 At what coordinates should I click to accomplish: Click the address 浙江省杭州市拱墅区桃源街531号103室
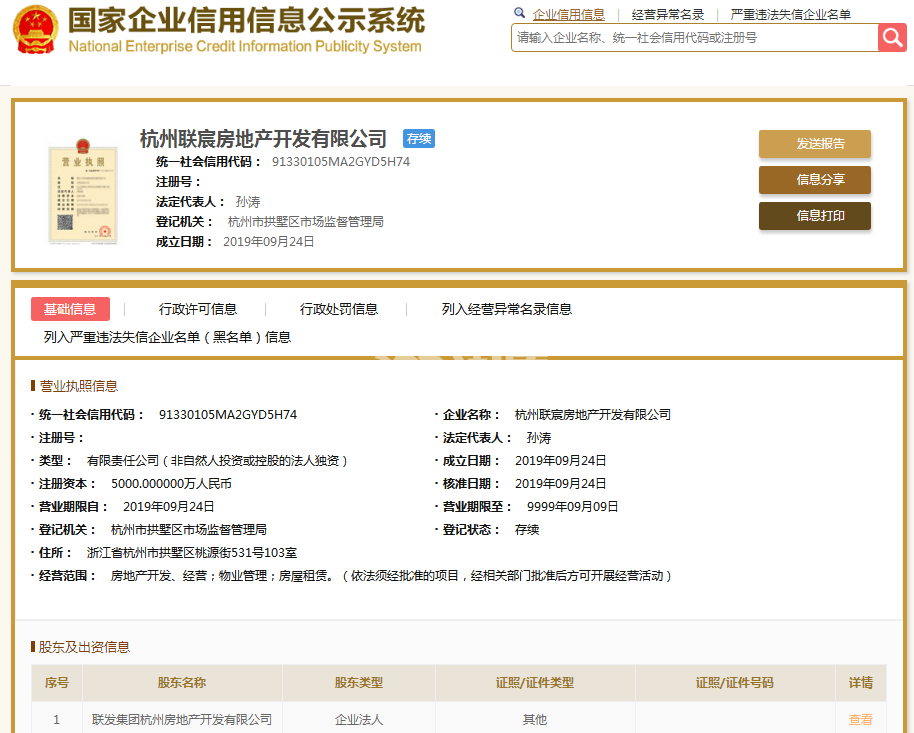(192, 552)
